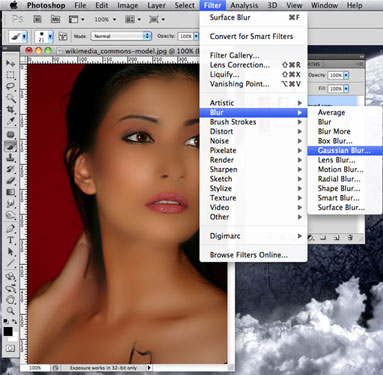
Task: Click options bar Opacity 100% field
Action: (x=185, y=36)
